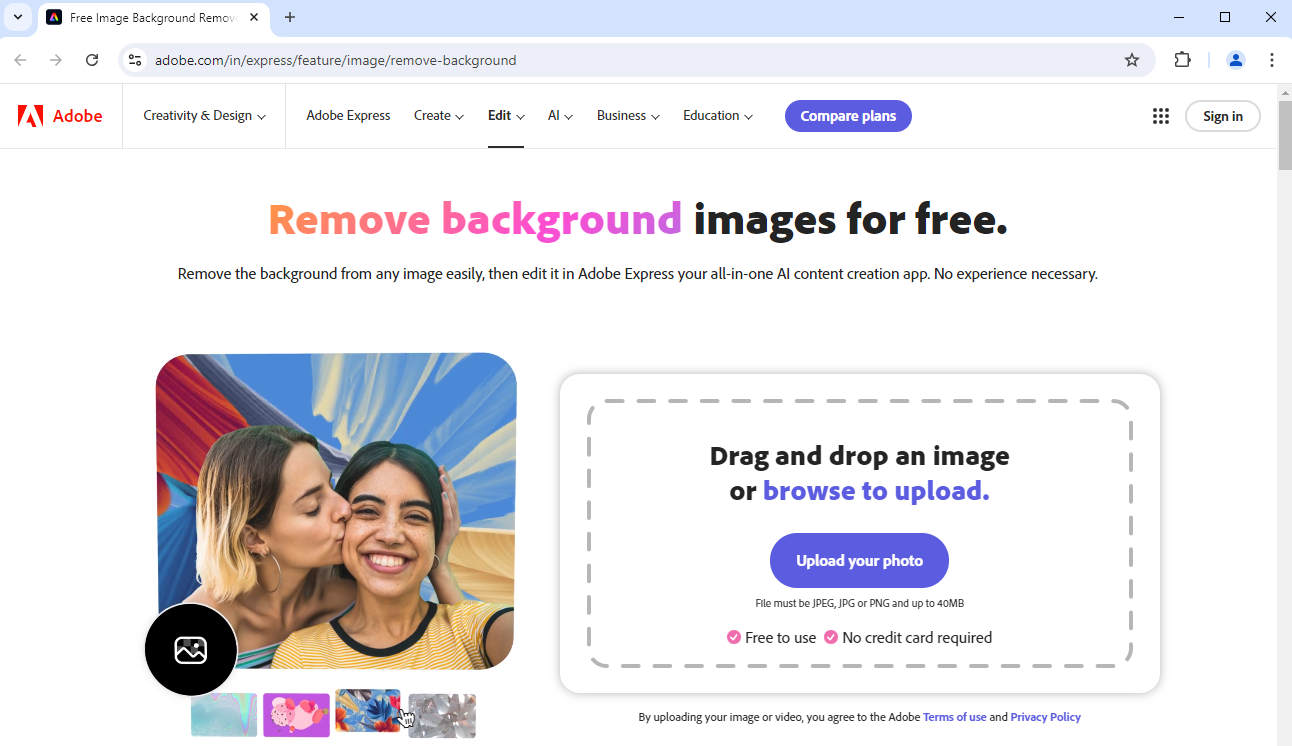
Task: Click the image gallery icon on the photo
Action: [190, 649]
